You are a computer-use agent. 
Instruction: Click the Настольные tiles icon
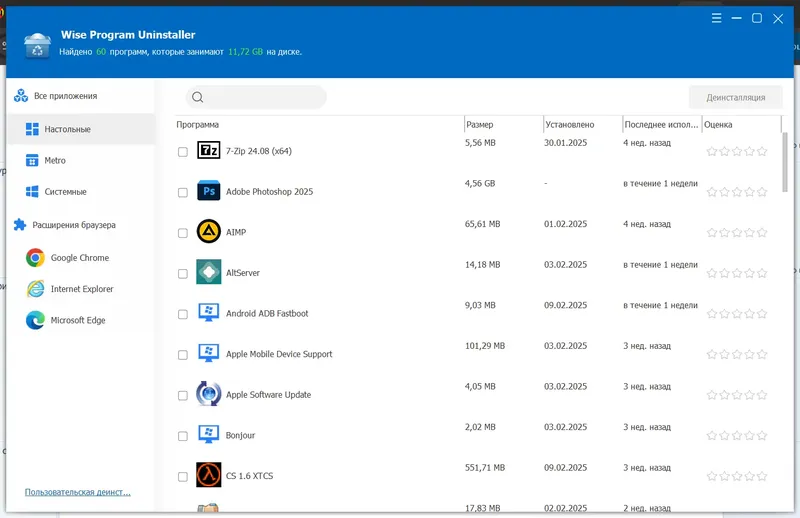pos(32,129)
